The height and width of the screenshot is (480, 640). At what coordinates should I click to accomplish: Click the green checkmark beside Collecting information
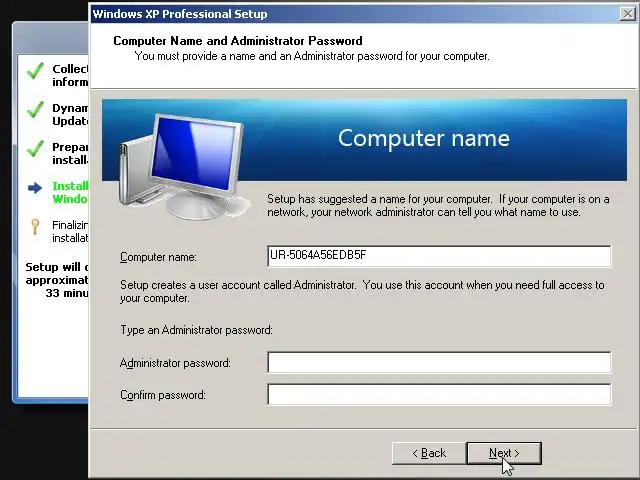pyautogui.click(x=36, y=71)
